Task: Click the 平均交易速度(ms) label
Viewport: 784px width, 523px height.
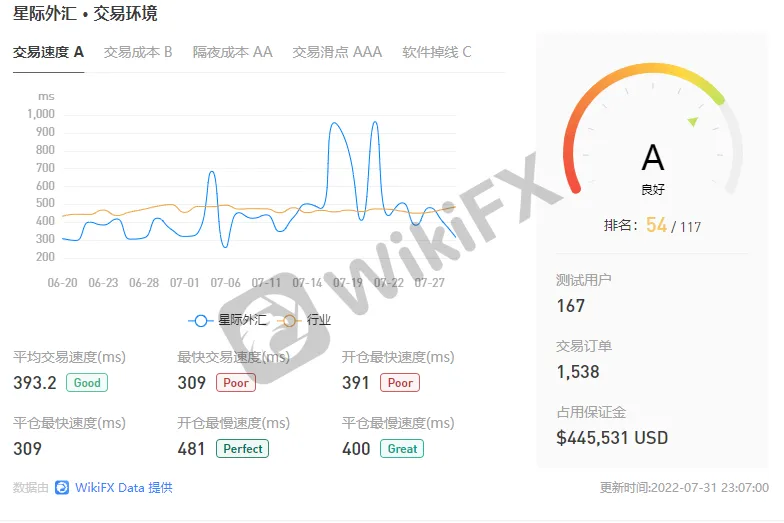Action: [70, 357]
